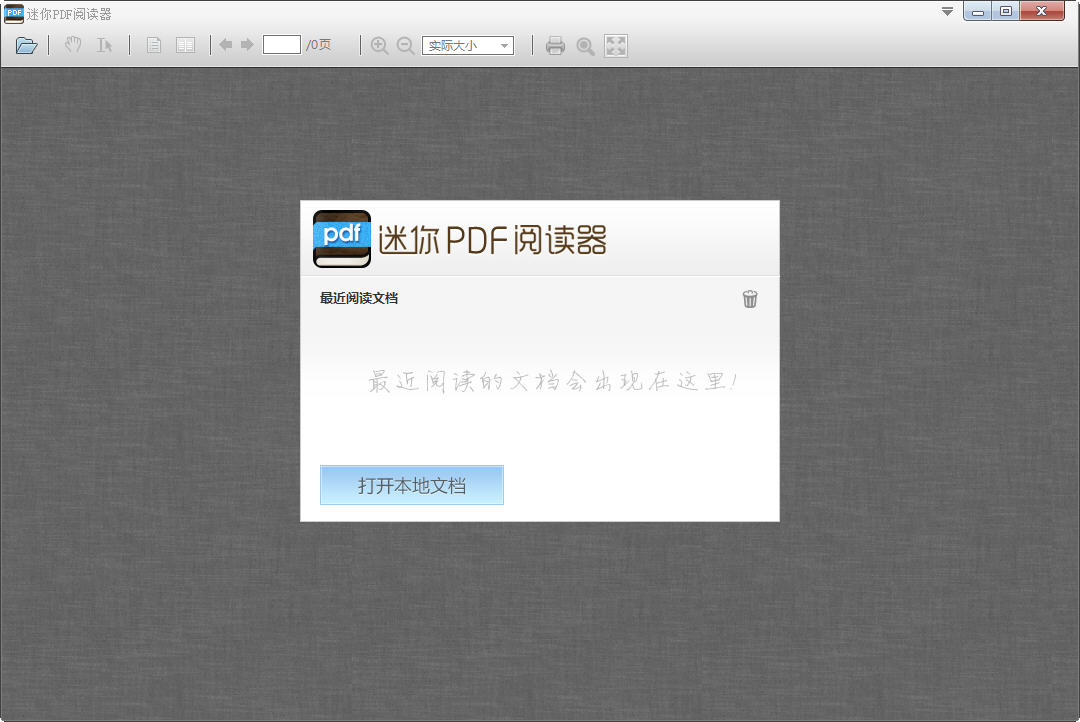Image resolution: width=1080 pixels, height=722 pixels.
Task: Click the PDF logo in the welcome panel
Action: [342, 238]
